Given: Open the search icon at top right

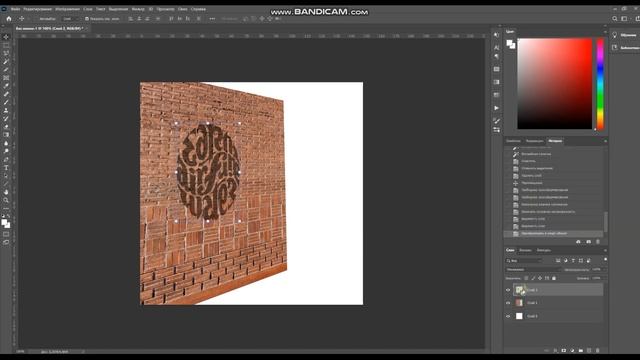Looking at the screenshot, I should [615, 19].
